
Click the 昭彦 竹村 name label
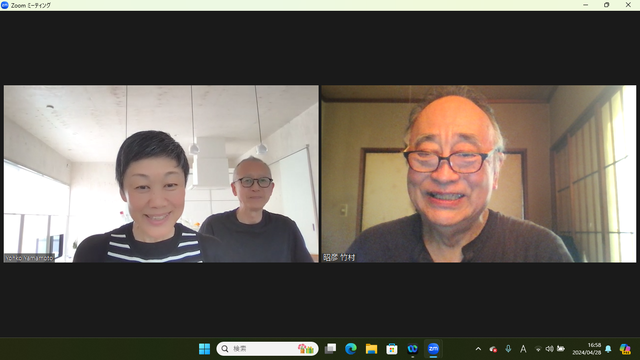(x=339, y=258)
